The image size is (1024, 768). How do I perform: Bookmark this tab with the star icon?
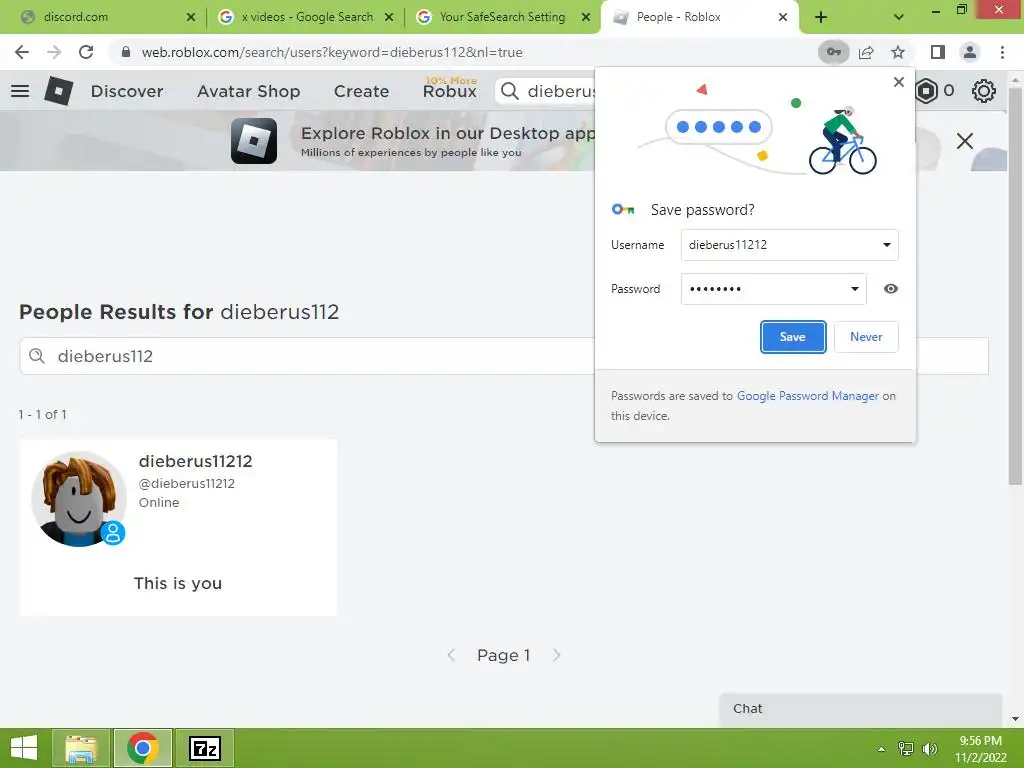[898, 52]
